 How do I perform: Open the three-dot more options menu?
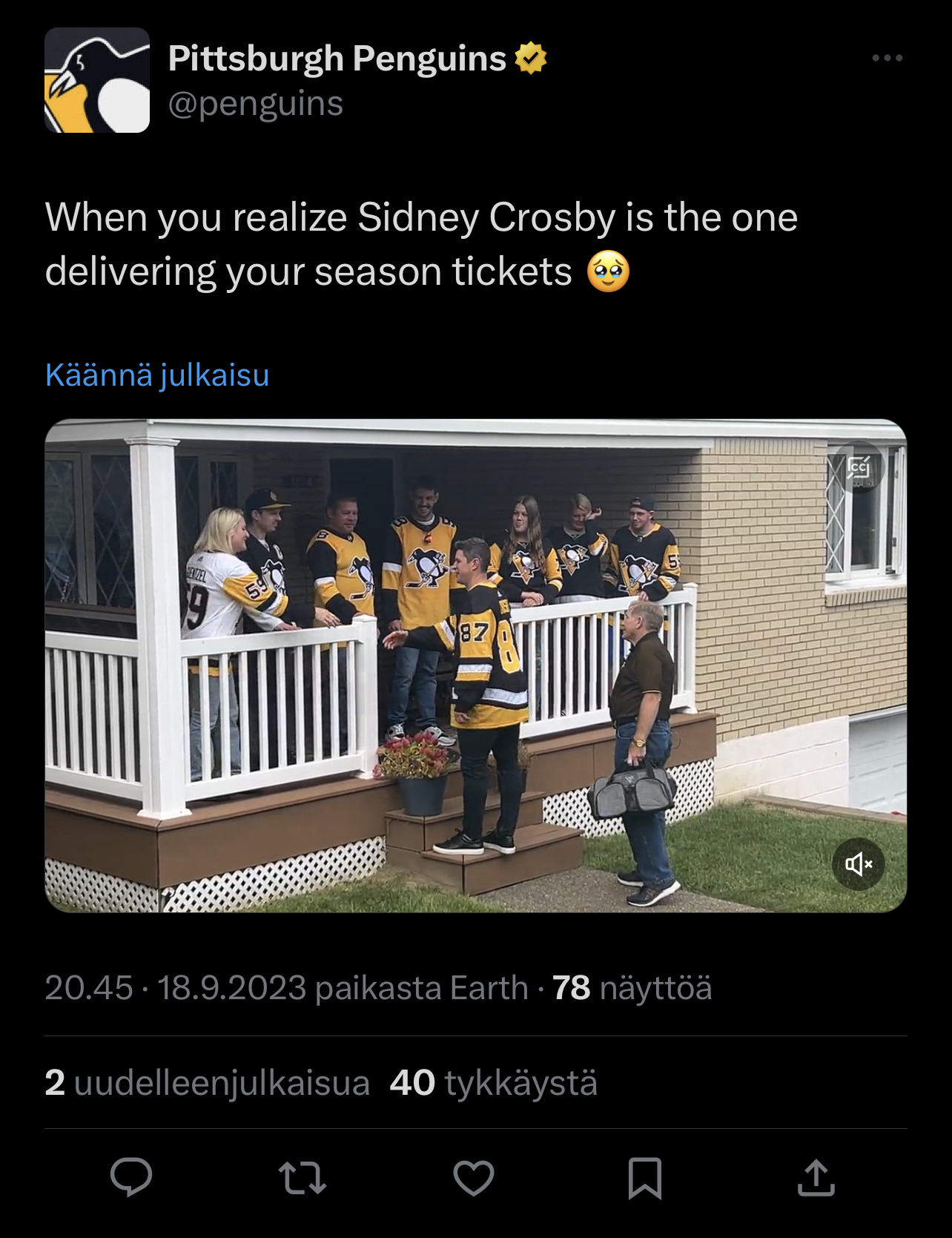887,58
